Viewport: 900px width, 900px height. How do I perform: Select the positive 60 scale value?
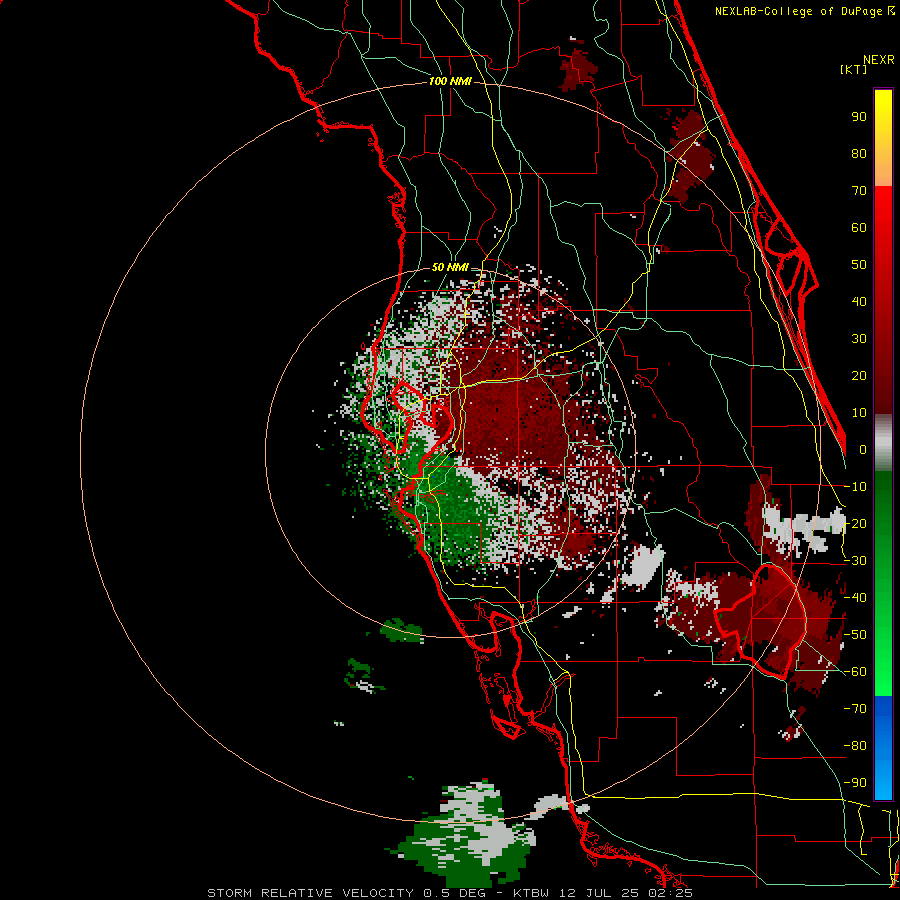[859, 227]
